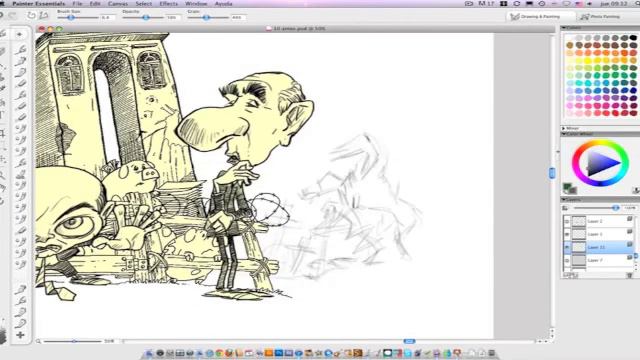Collapse the Color Wheel panel
Viewport: 640px width, 360px height.
pos(564,134)
